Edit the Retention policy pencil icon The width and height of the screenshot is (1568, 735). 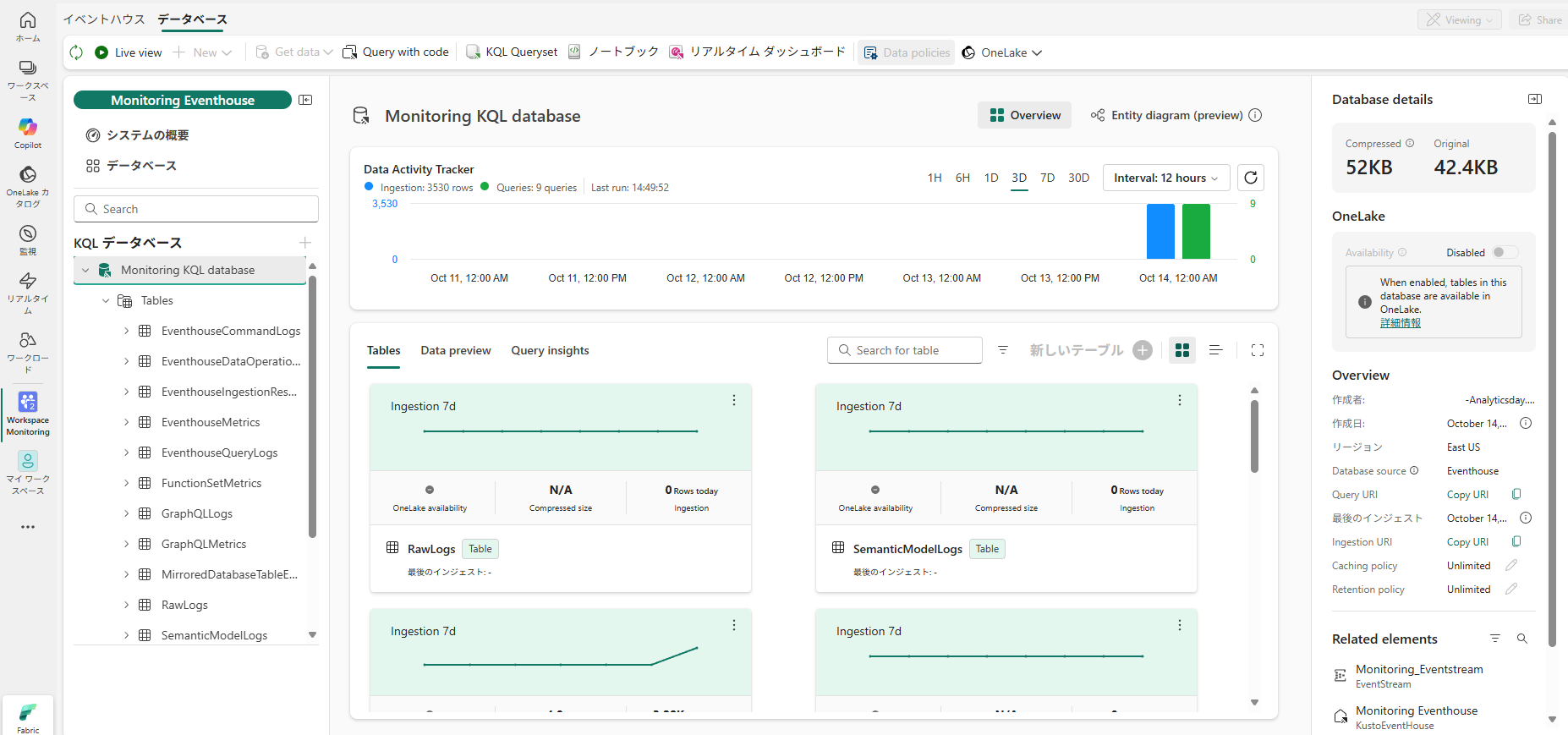click(1511, 589)
